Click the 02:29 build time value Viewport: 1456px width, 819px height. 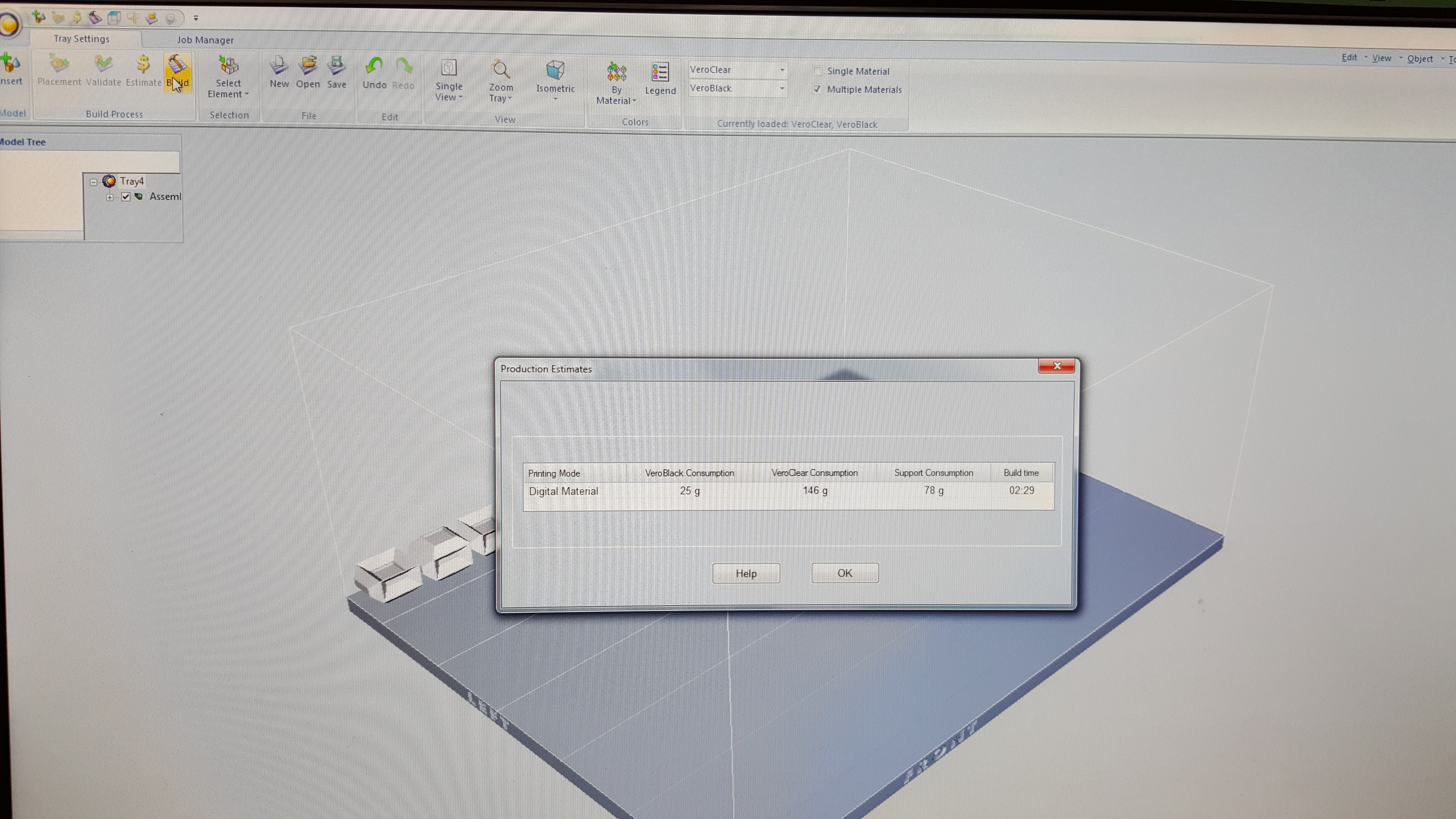tap(1022, 490)
